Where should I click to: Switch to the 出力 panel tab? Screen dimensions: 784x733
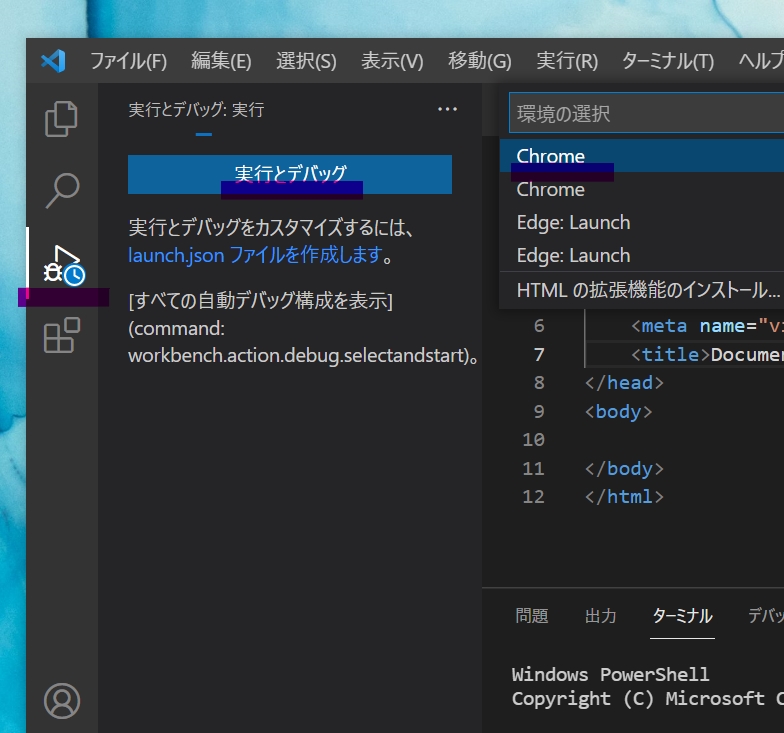coord(600,616)
